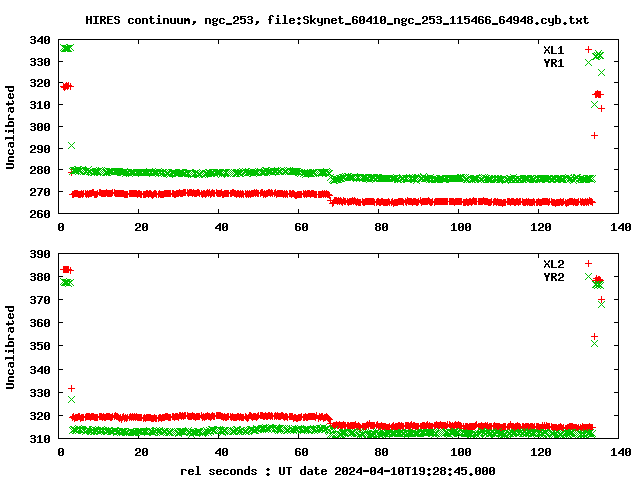Click the 320 tick label in the XL2/YR2 plot
The image size is (640, 480).
tap(40, 416)
